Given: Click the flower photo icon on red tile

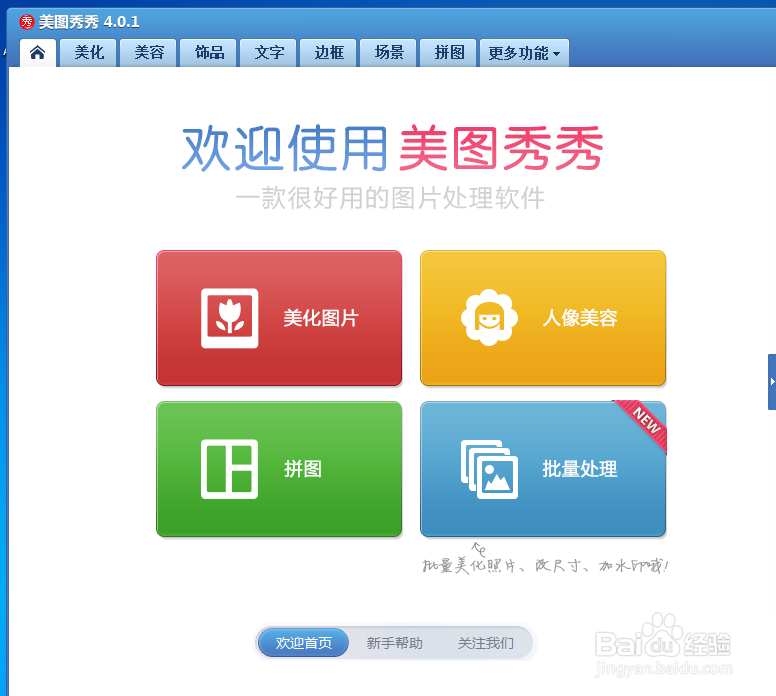Looking at the screenshot, I should point(230,318).
